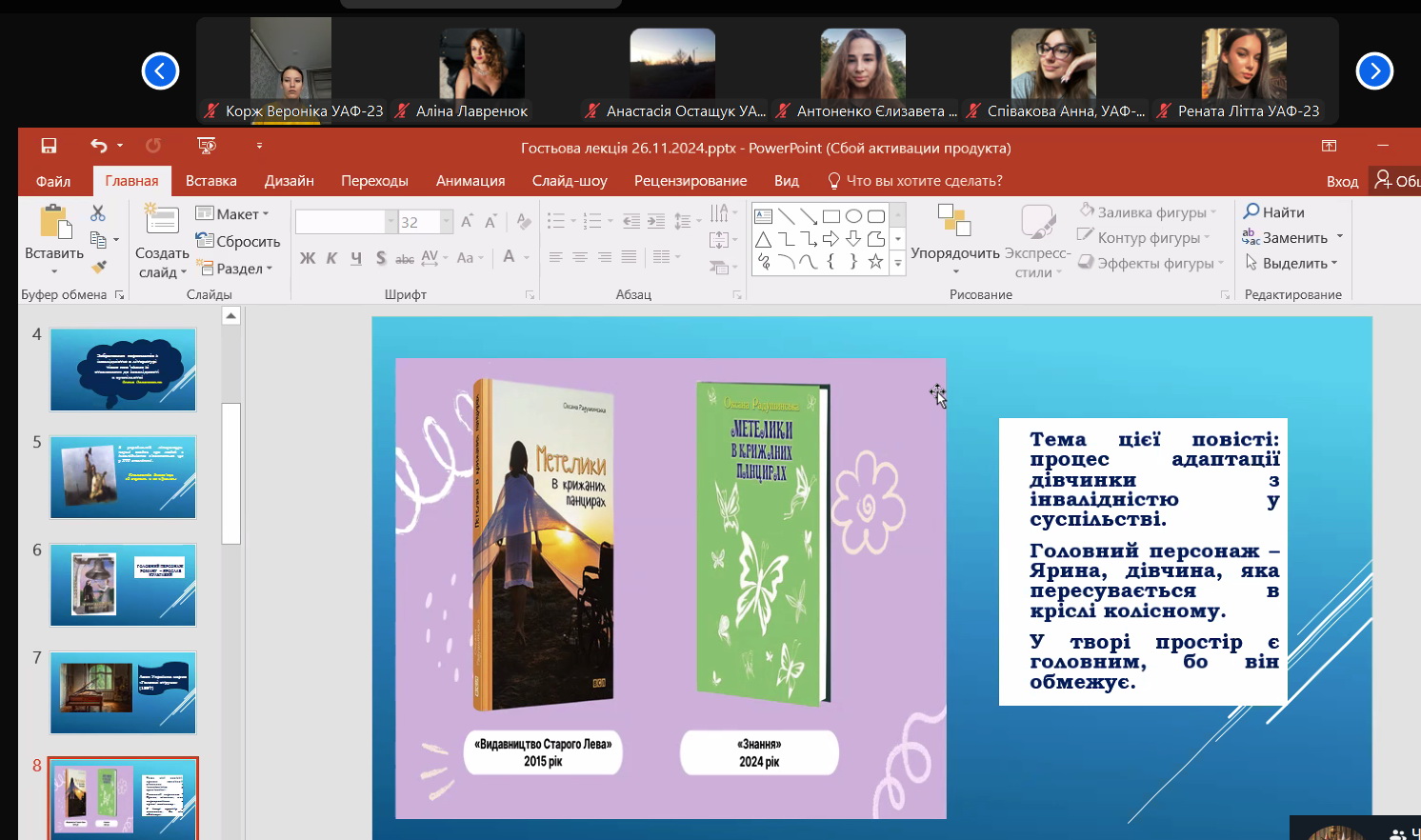Click Рената Літта participant video tile
The width and height of the screenshot is (1421, 840).
pos(1244,70)
